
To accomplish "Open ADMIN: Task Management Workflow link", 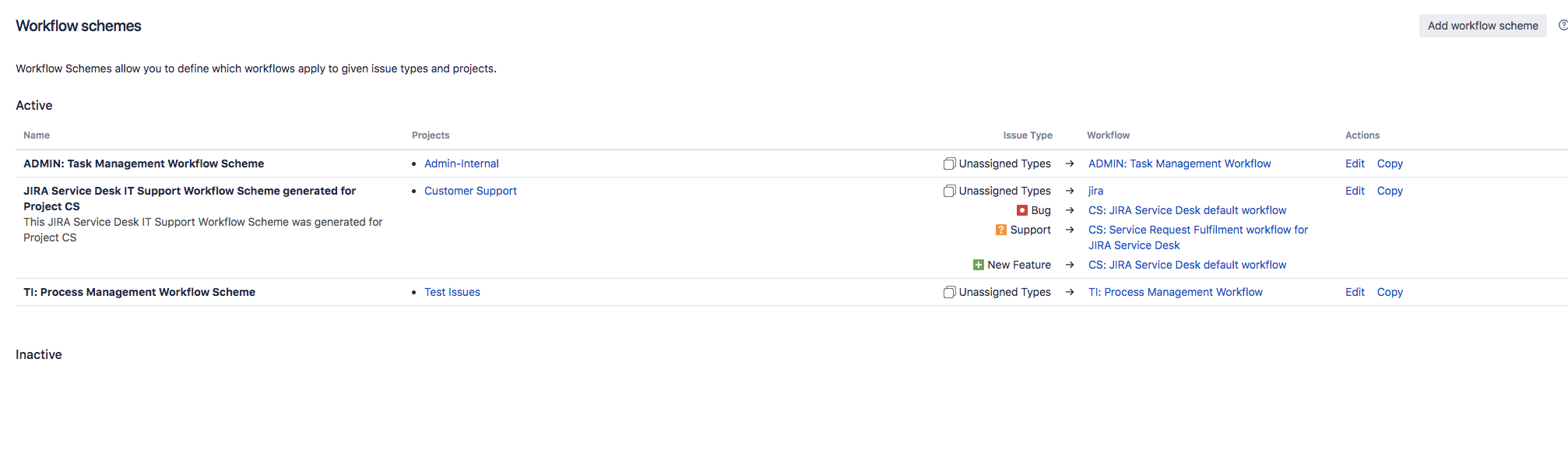I will tap(1180, 164).
